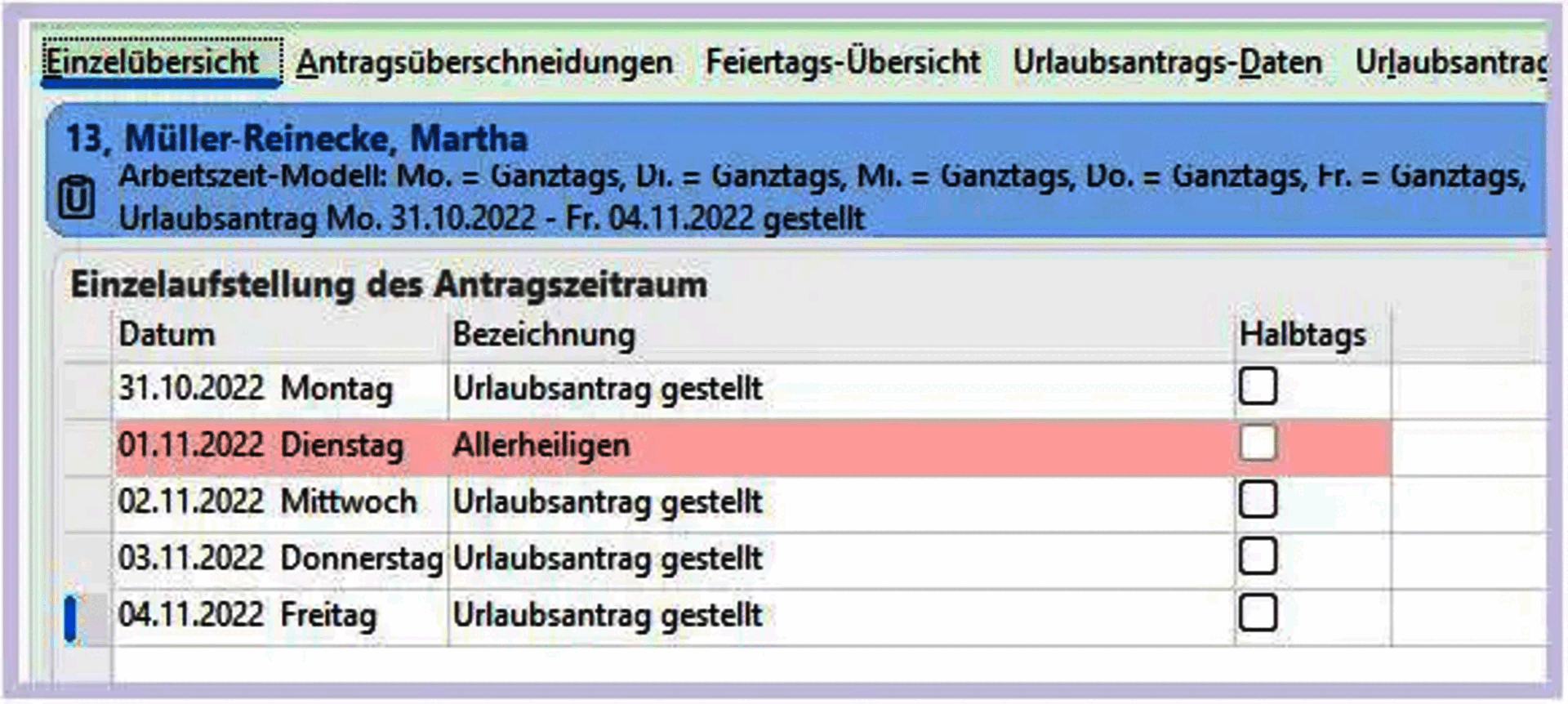Screen dimensions: 1568x704
Task: Open the Antragsüberschneidungen tab
Action: (484, 62)
